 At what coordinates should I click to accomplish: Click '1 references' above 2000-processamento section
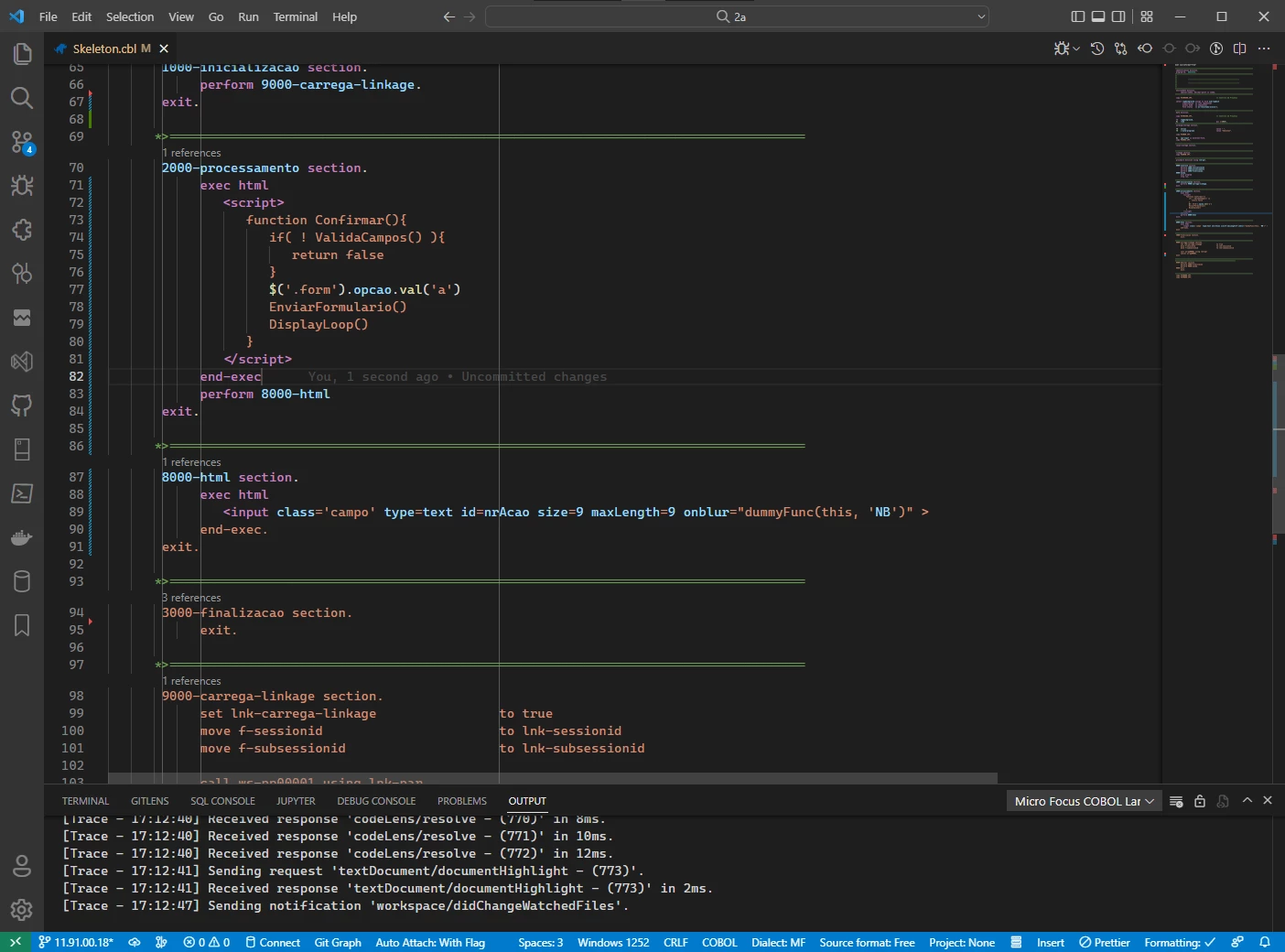coord(191,153)
